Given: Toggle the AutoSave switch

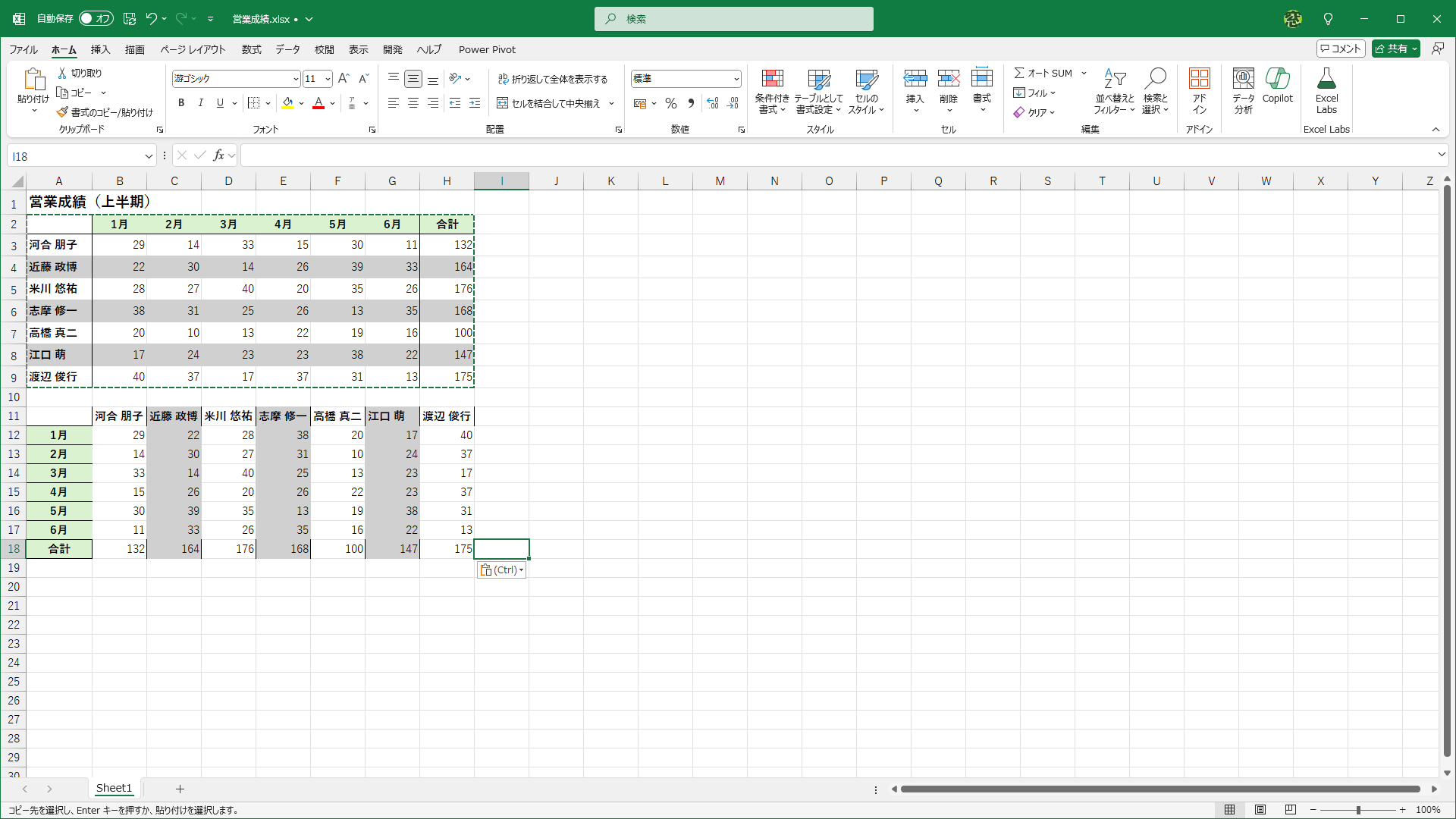Looking at the screenshot, I should click(x=96, y=18).
